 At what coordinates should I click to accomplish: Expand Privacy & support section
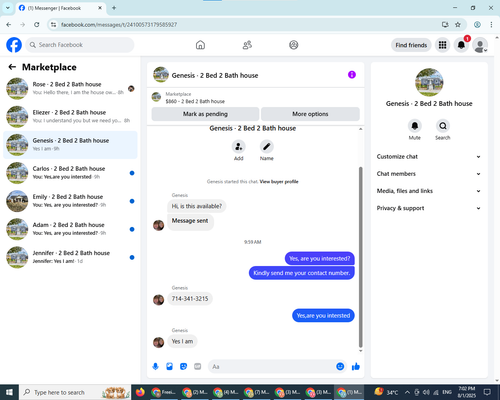pos(429,208)
